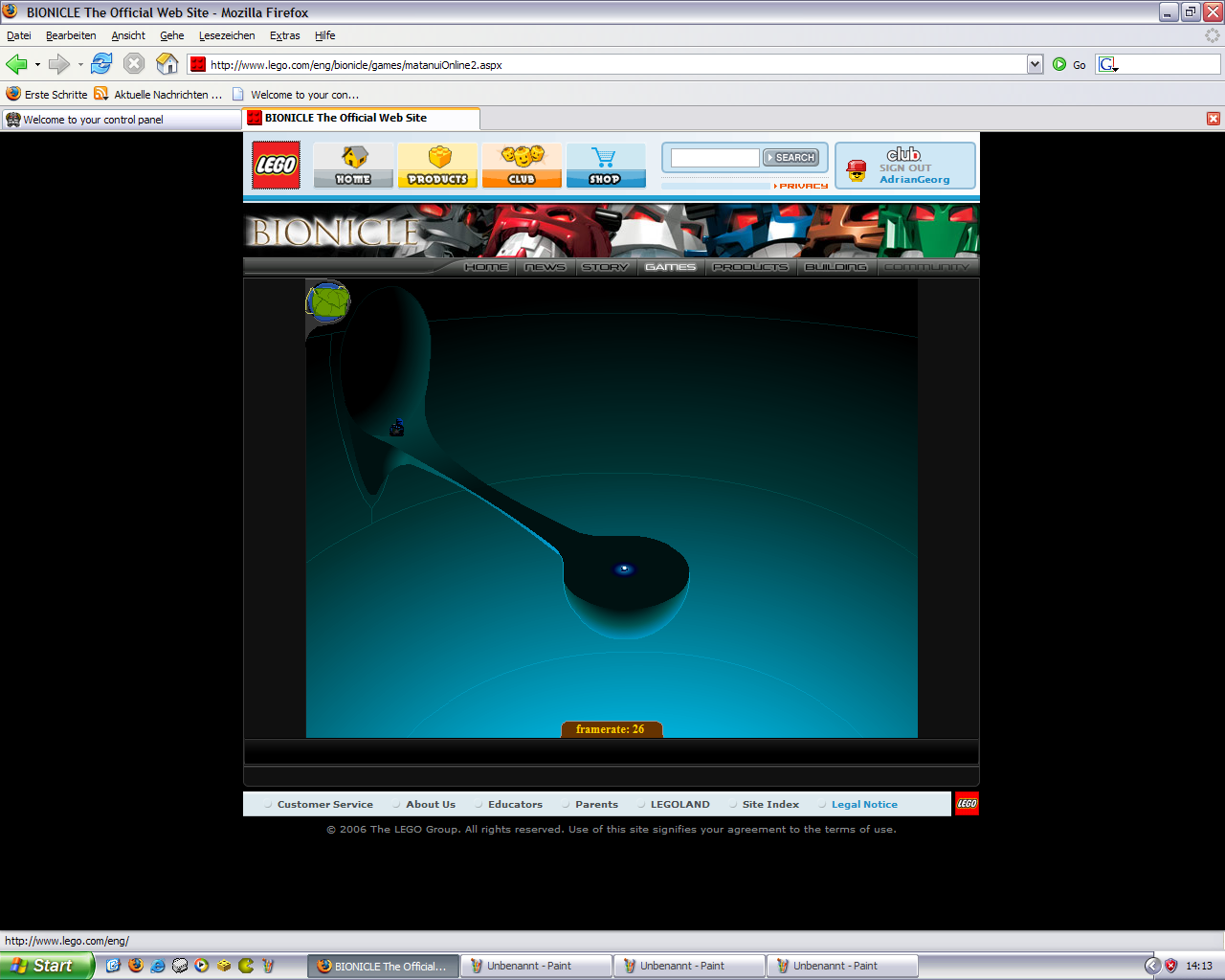
Task: Click the red LEGO favicon in the address bar
Action: point(198,64)
